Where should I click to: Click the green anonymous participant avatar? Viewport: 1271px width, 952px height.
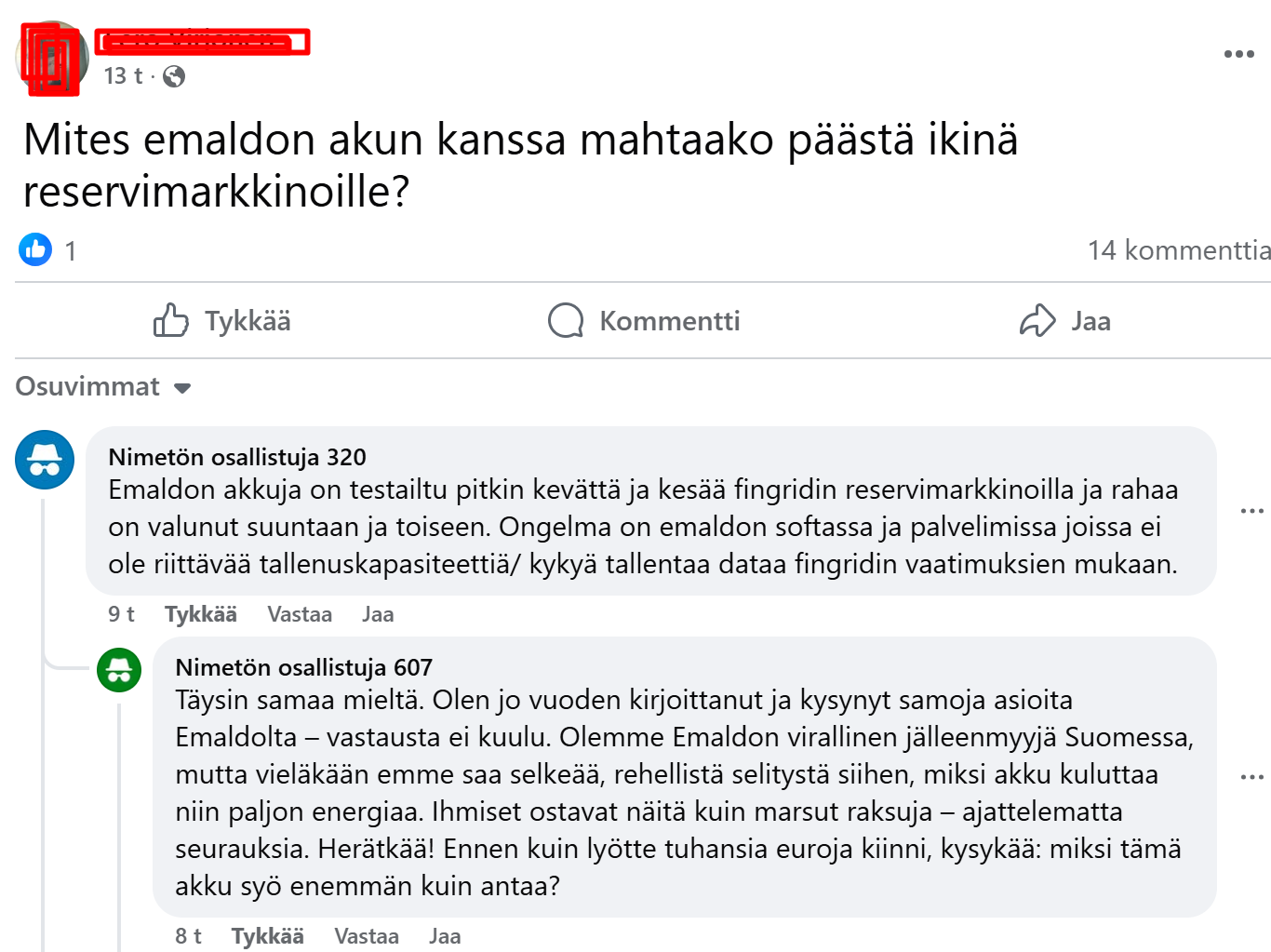[118, 670]
